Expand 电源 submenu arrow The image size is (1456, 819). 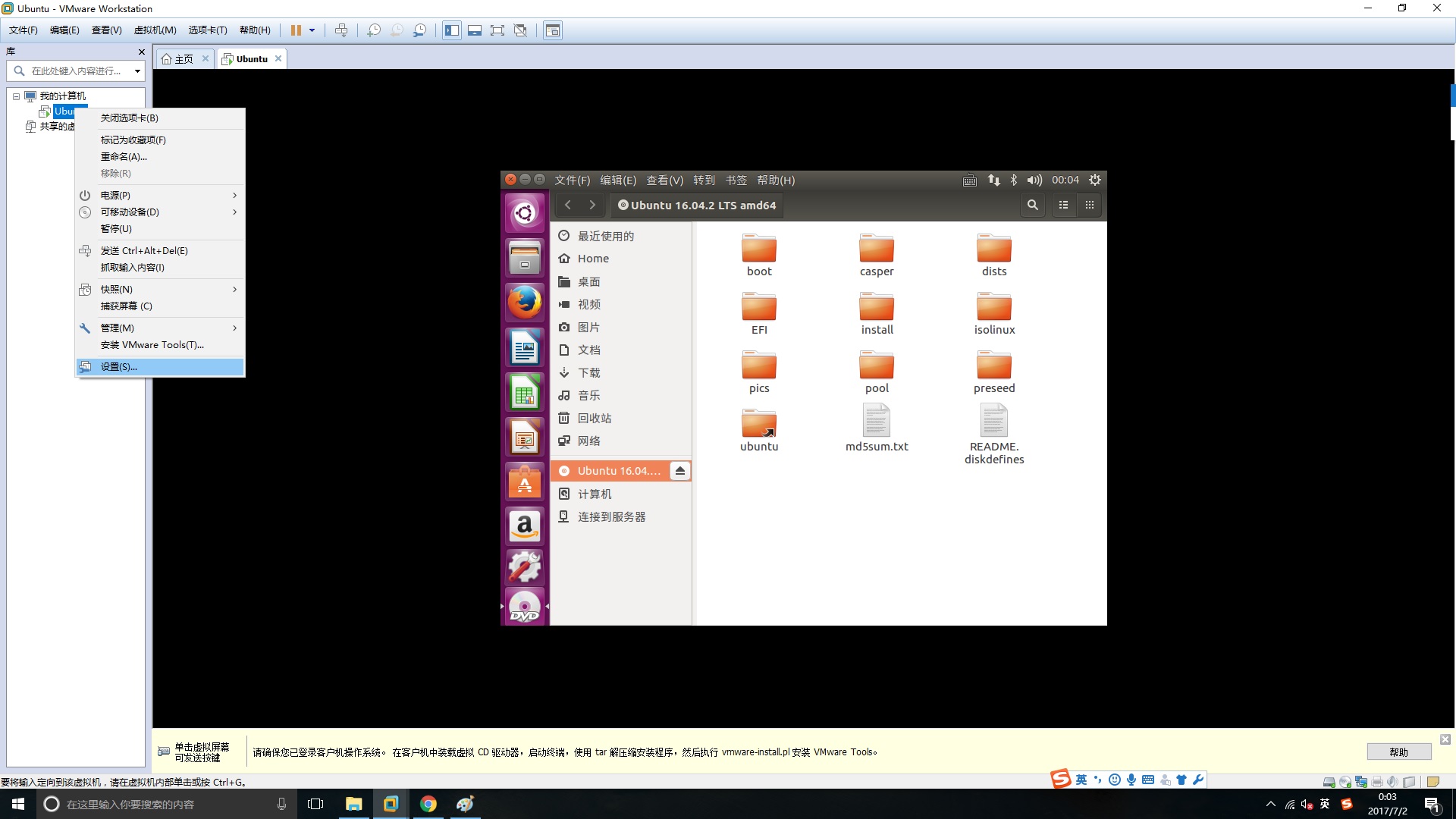(x=235, y=195)
